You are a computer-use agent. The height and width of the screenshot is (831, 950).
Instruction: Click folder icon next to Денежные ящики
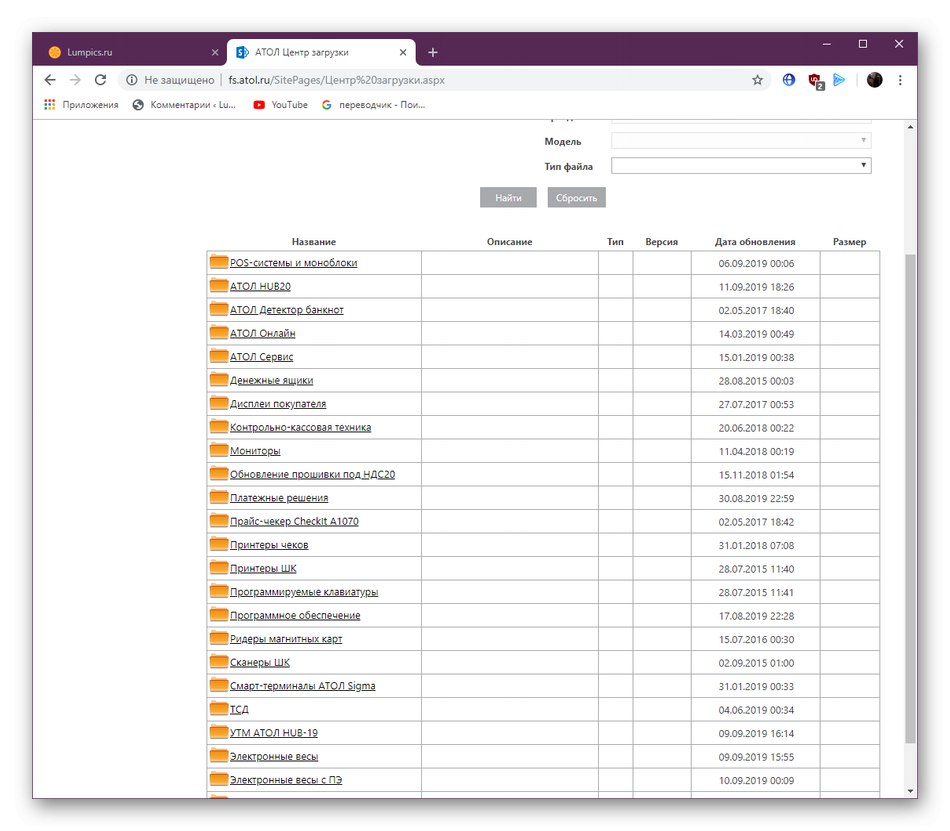(x=219, y=380)
